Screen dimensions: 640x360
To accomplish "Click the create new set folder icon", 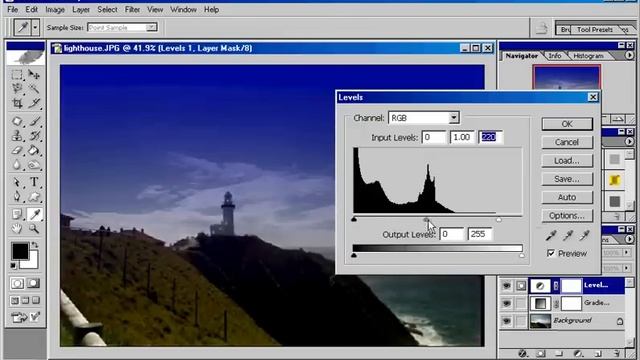I will pos(559,353).
